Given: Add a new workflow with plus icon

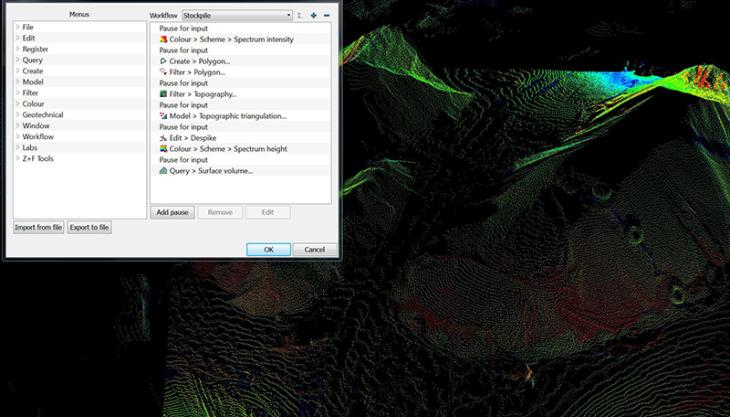Looking at the screenshot, I should [x=313, y=15].
